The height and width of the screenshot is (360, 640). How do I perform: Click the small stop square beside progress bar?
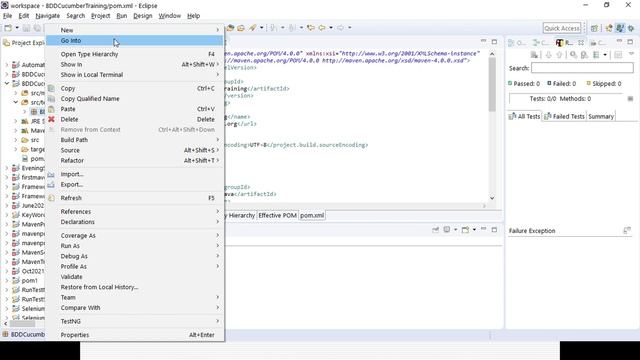pos(630,99)
